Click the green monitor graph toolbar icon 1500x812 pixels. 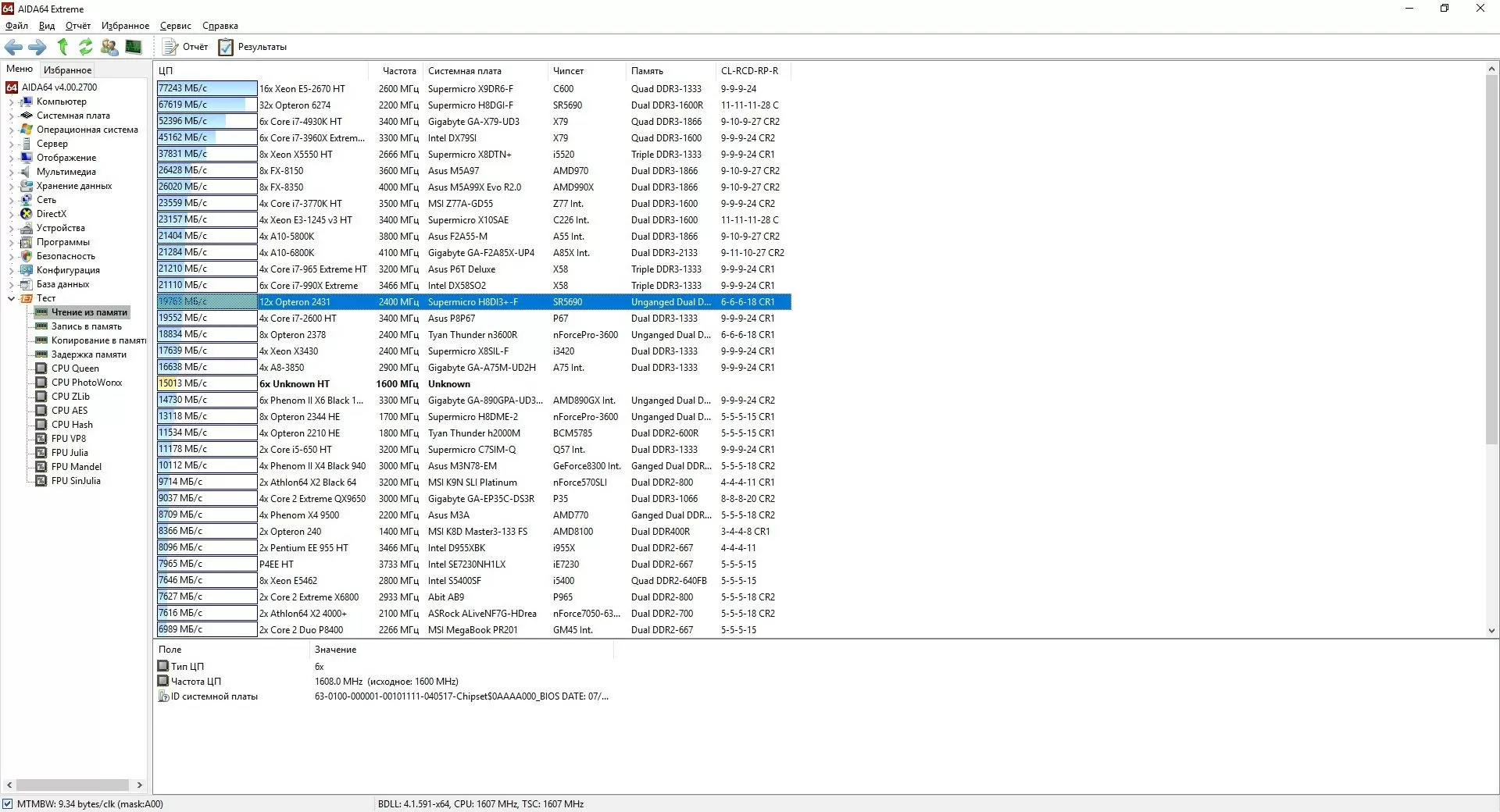point(134,47)
